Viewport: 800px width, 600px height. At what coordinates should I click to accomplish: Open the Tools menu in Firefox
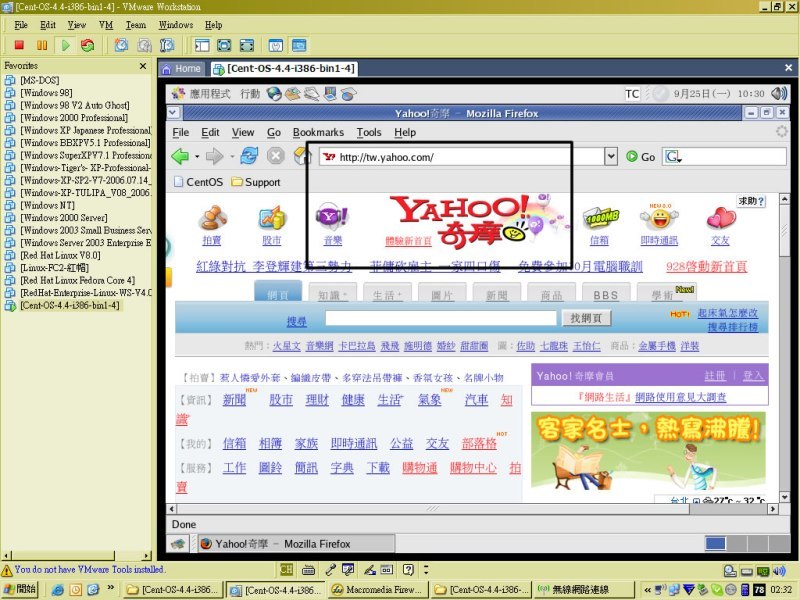[369, 133]
